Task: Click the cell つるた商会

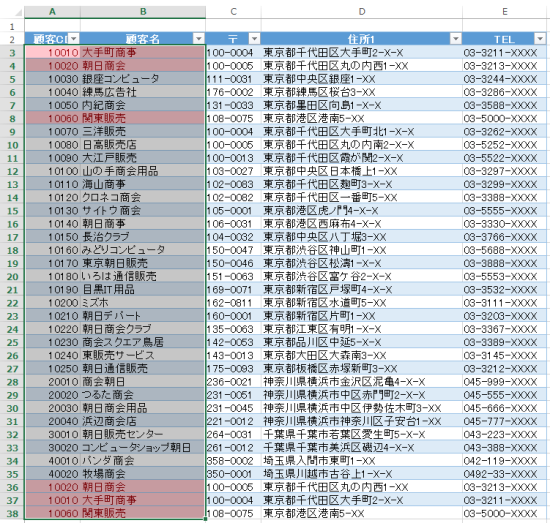Action: (x=143, y=395)
